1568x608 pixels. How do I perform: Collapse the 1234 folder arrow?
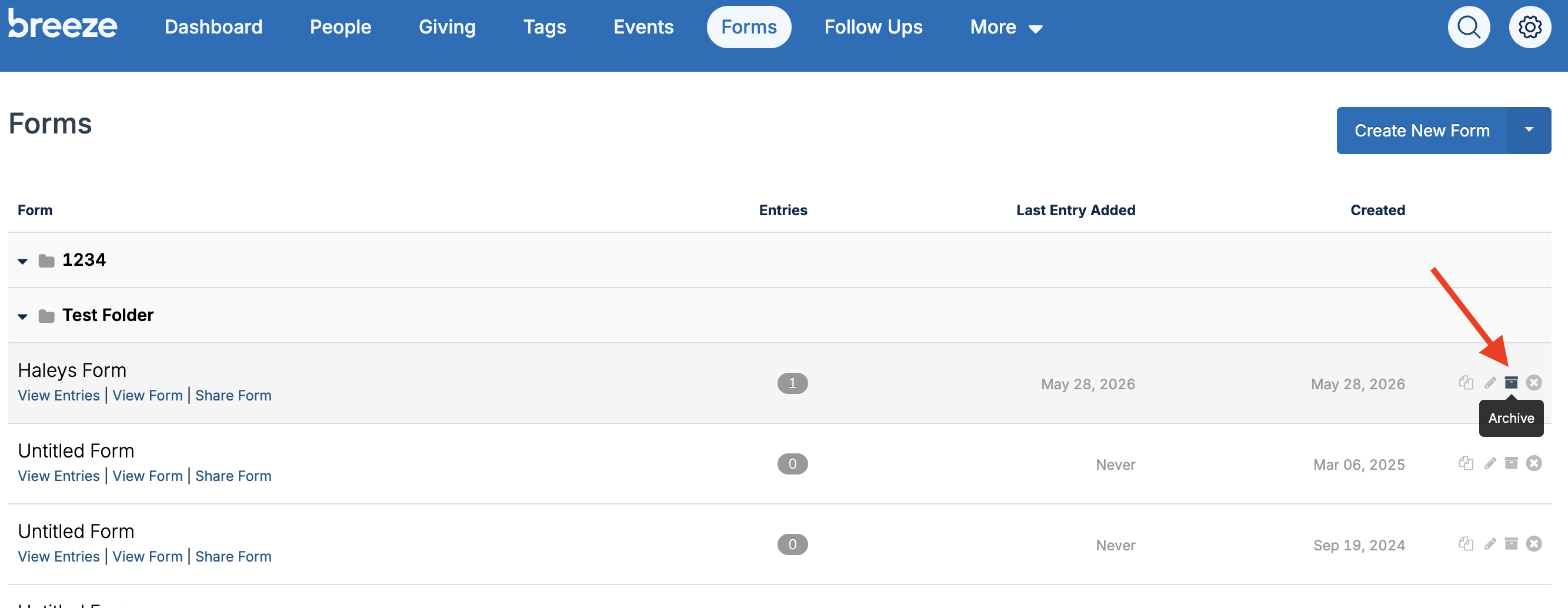pyautogui.click(x=22, y=262)
